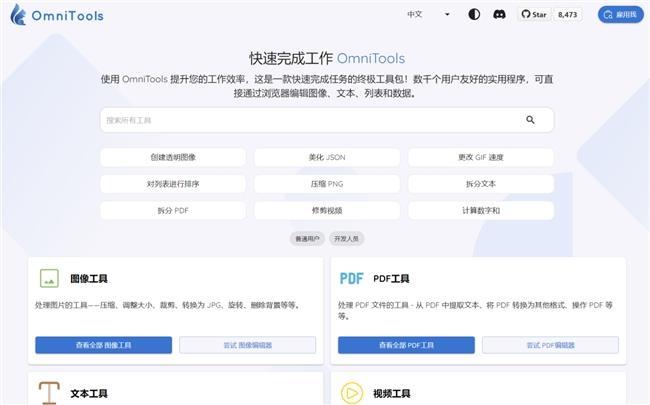Click 查看全部 图像工具 button
Image resolution: width=650 pixels, height=405 pixels.
(104, 345)
